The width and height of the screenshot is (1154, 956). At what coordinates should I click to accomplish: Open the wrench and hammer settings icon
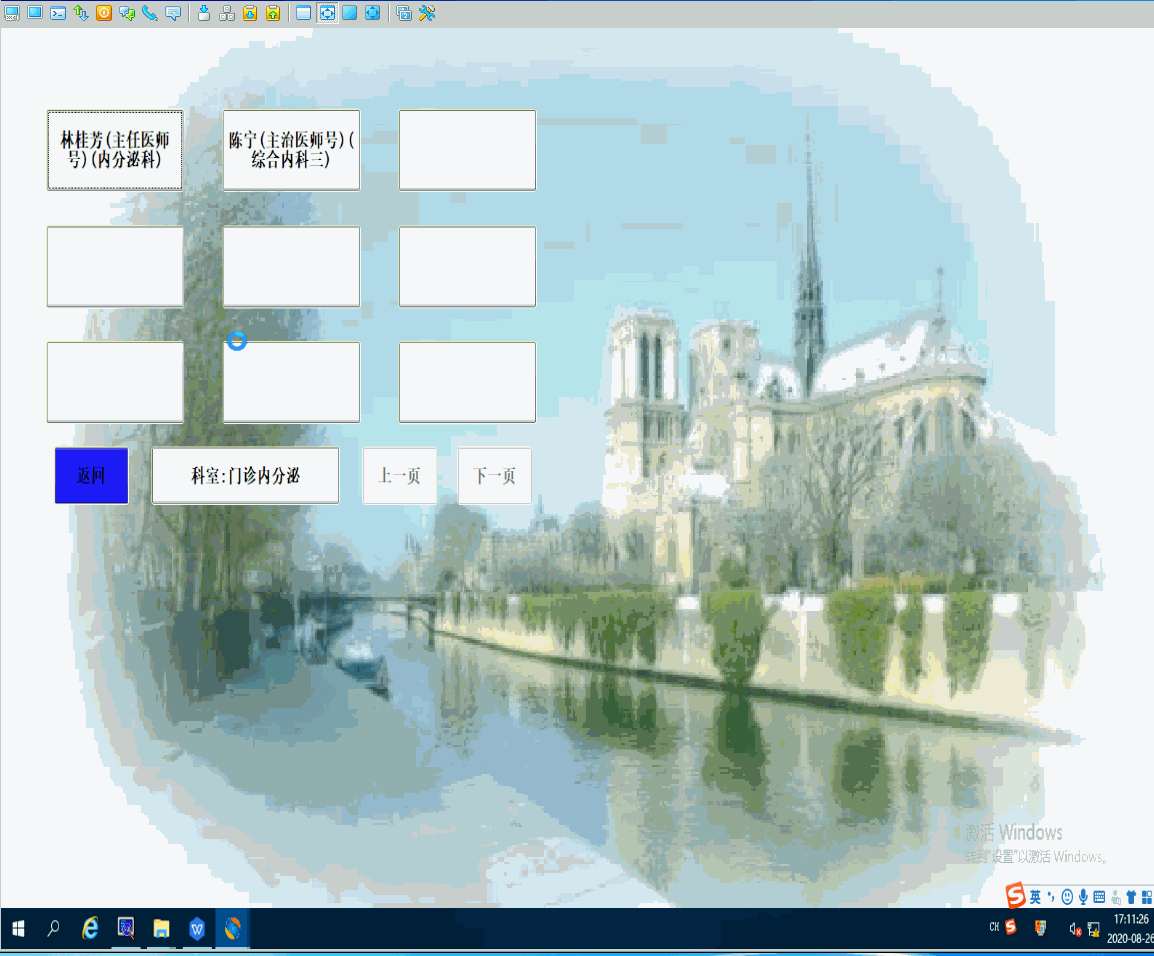(427, 13)
